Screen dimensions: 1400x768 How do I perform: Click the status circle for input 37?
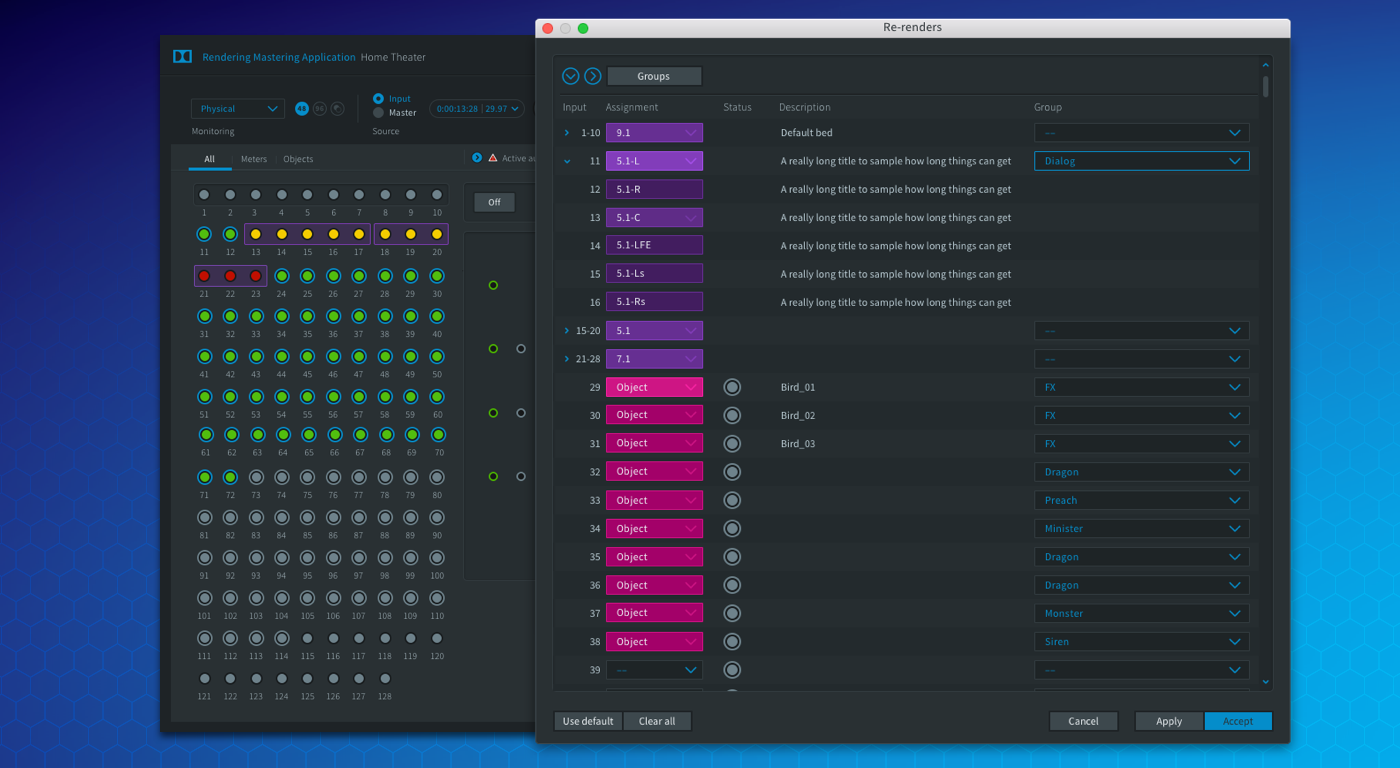click(x=732, y=613)
